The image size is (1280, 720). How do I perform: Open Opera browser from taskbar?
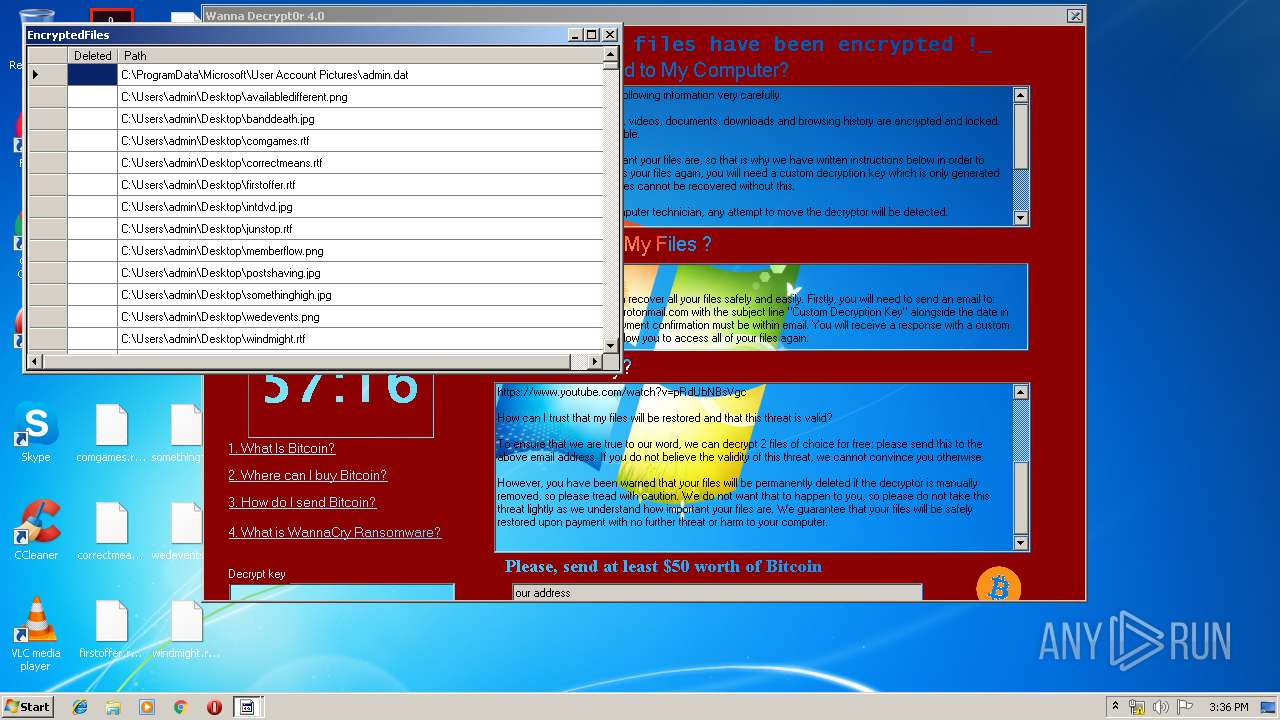click(x=214, y=707)
